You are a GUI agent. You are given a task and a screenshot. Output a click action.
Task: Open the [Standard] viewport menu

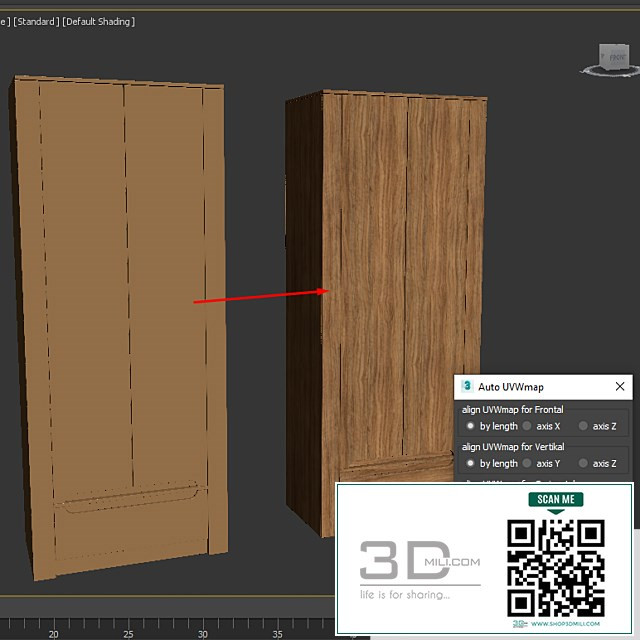36,21
